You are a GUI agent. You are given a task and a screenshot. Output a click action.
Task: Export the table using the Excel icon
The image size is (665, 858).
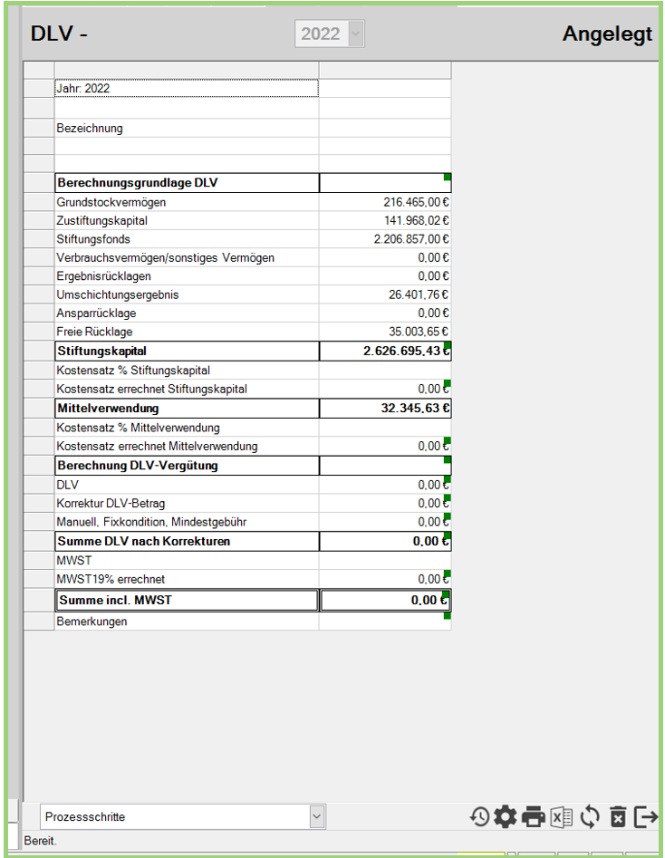coord(562,817)
